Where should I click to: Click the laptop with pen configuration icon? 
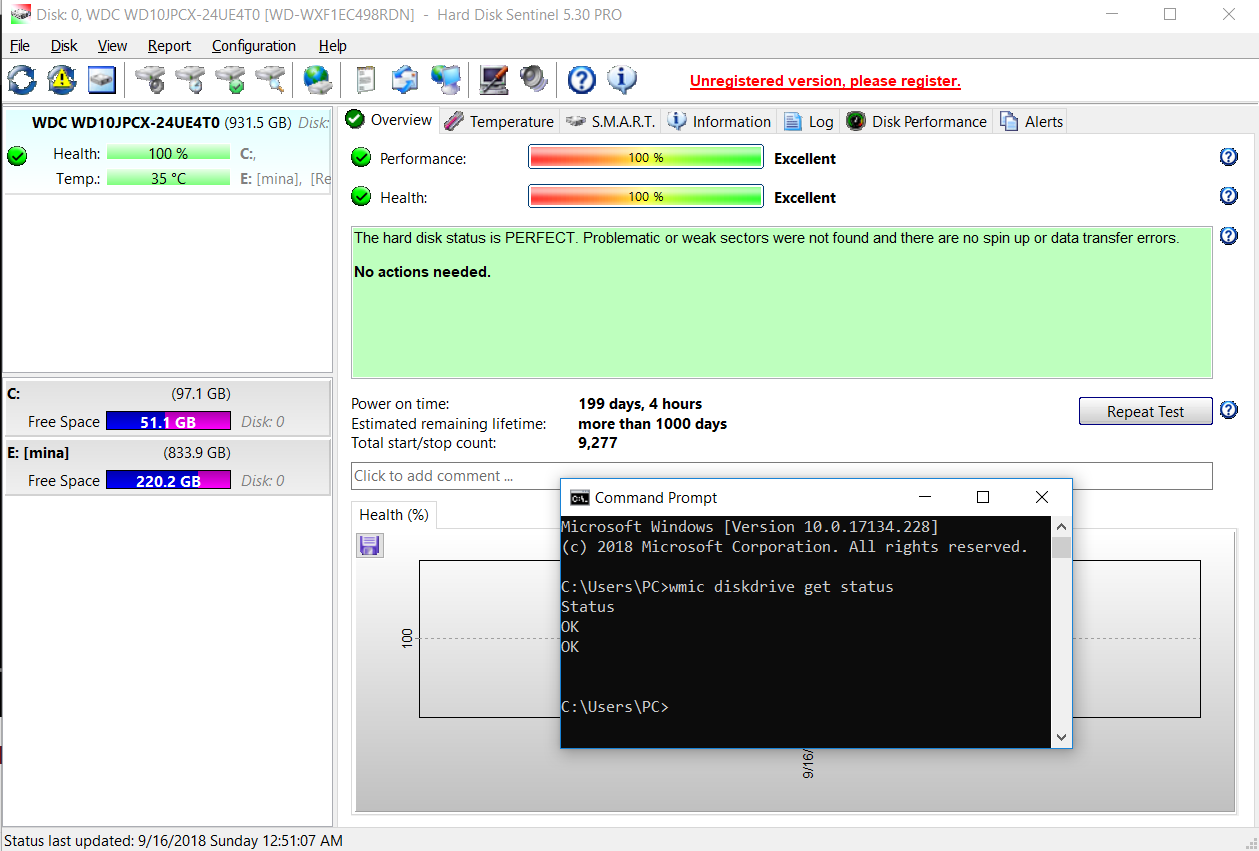[493, 80]
